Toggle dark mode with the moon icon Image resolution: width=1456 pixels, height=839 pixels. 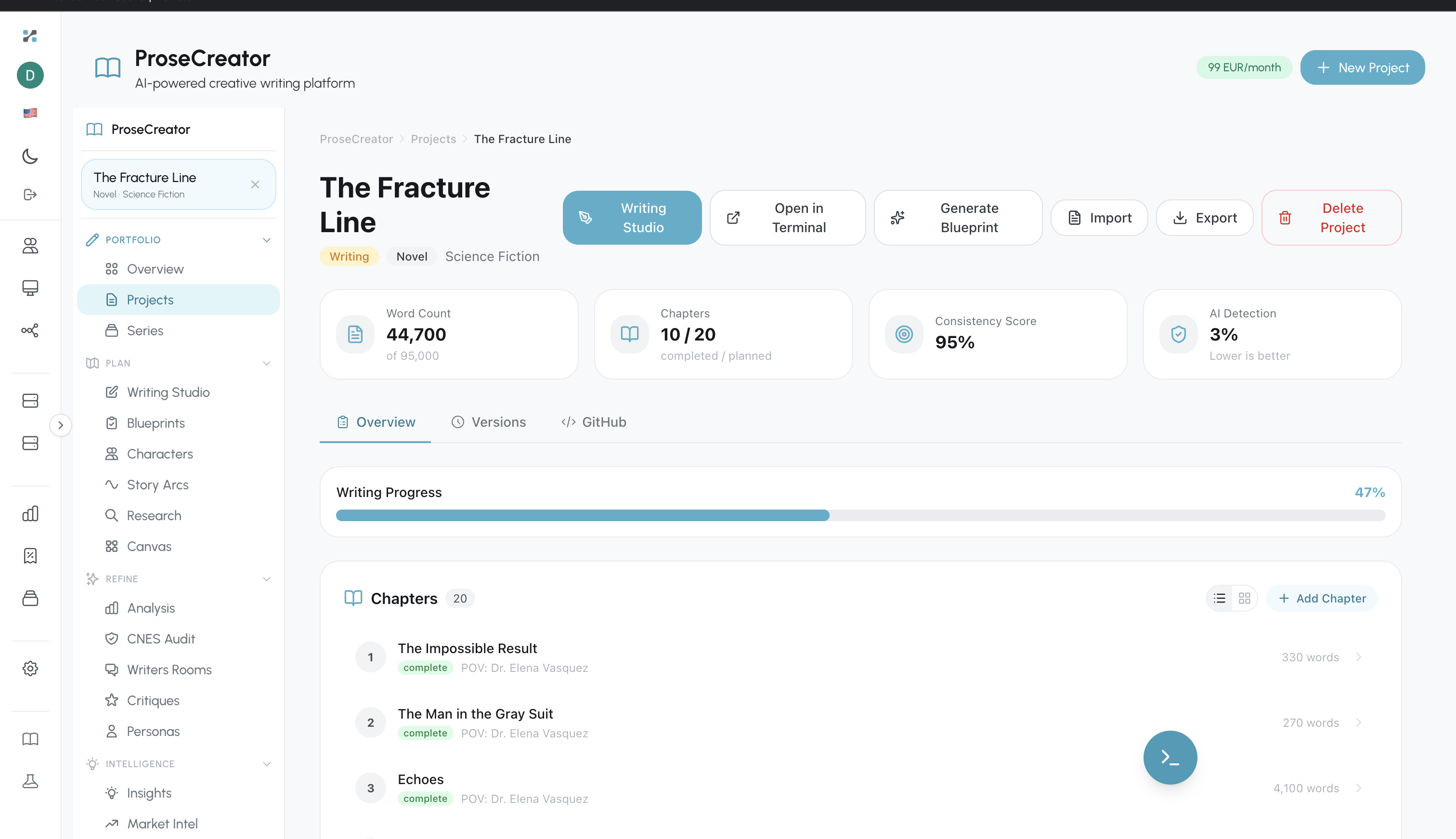30,156
